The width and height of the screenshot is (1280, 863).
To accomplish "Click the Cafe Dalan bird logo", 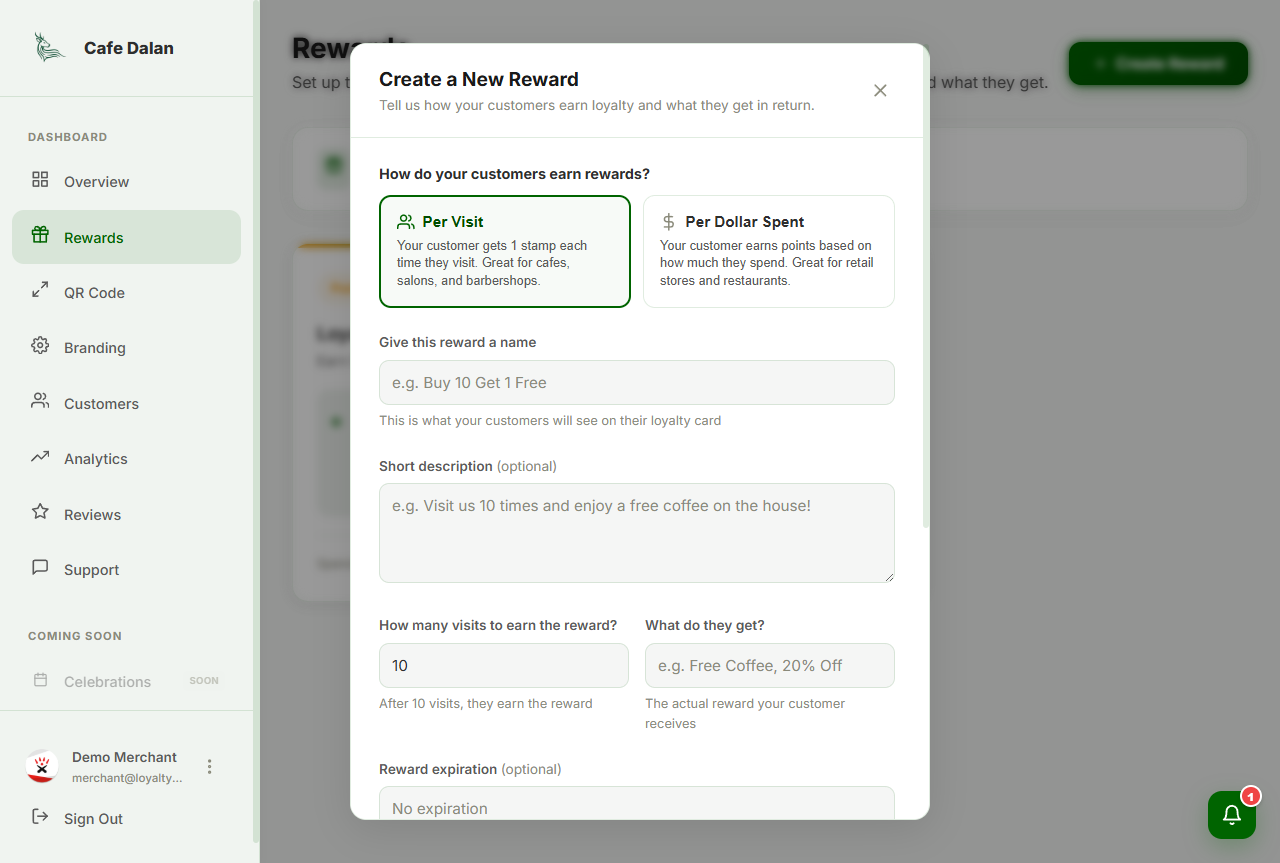I will (49, 48).
